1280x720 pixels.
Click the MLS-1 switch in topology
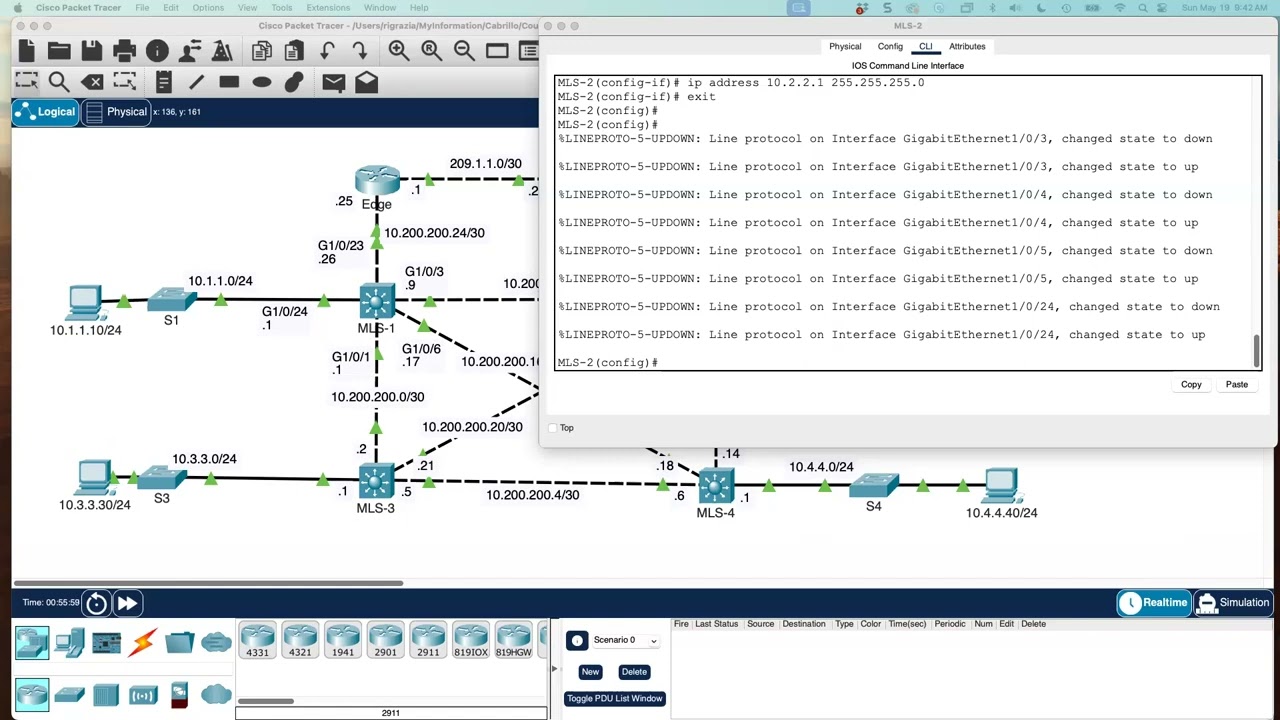point(377,300)
